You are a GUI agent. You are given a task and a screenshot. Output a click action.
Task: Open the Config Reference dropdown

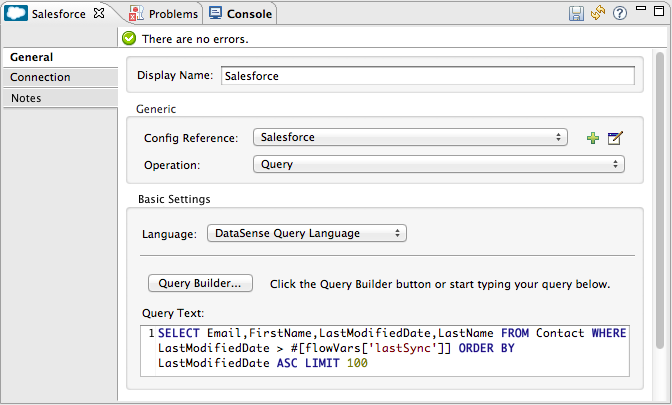(x=410, y=137)
